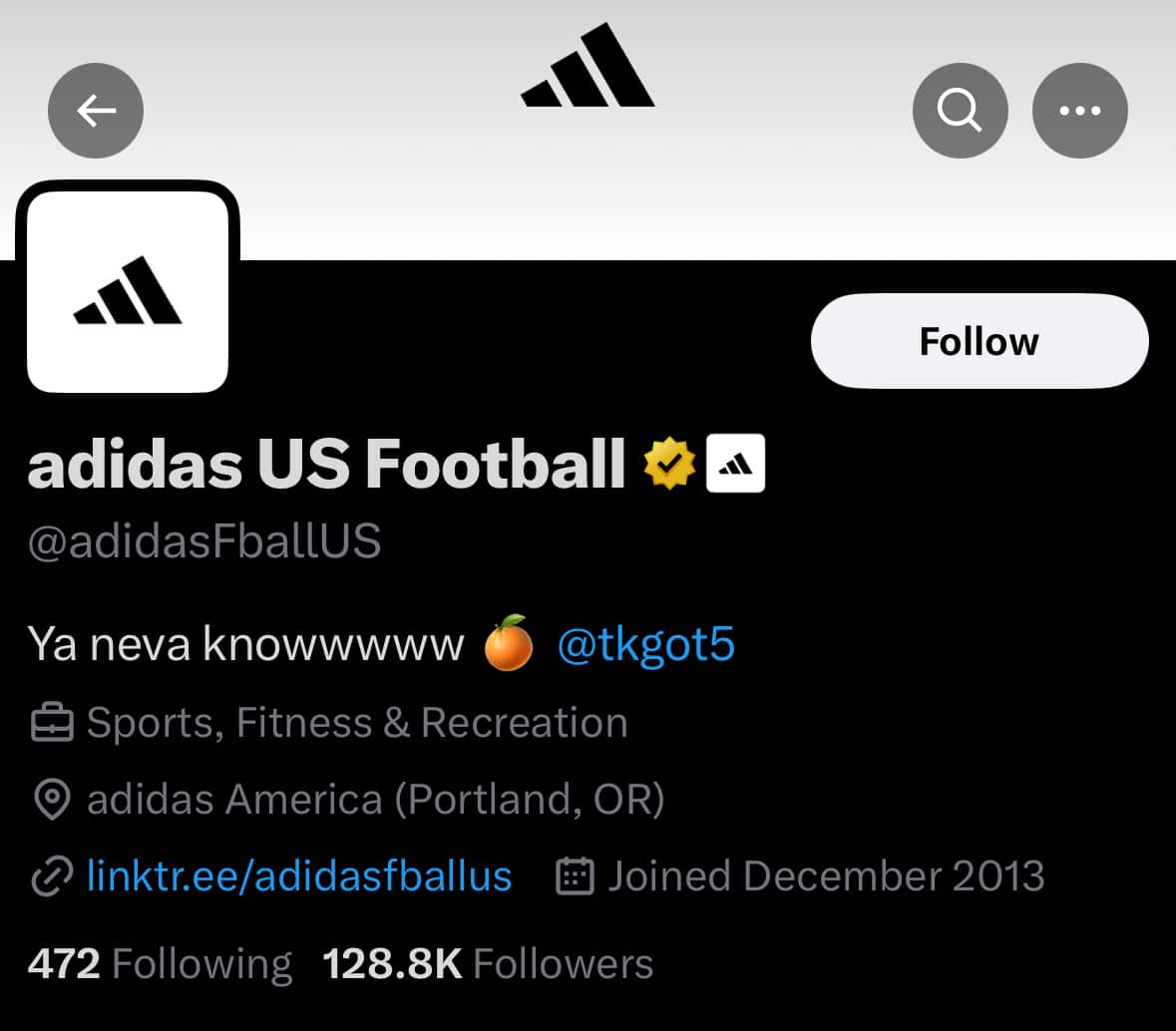Tap the briefcase category icon

(52, 724)
